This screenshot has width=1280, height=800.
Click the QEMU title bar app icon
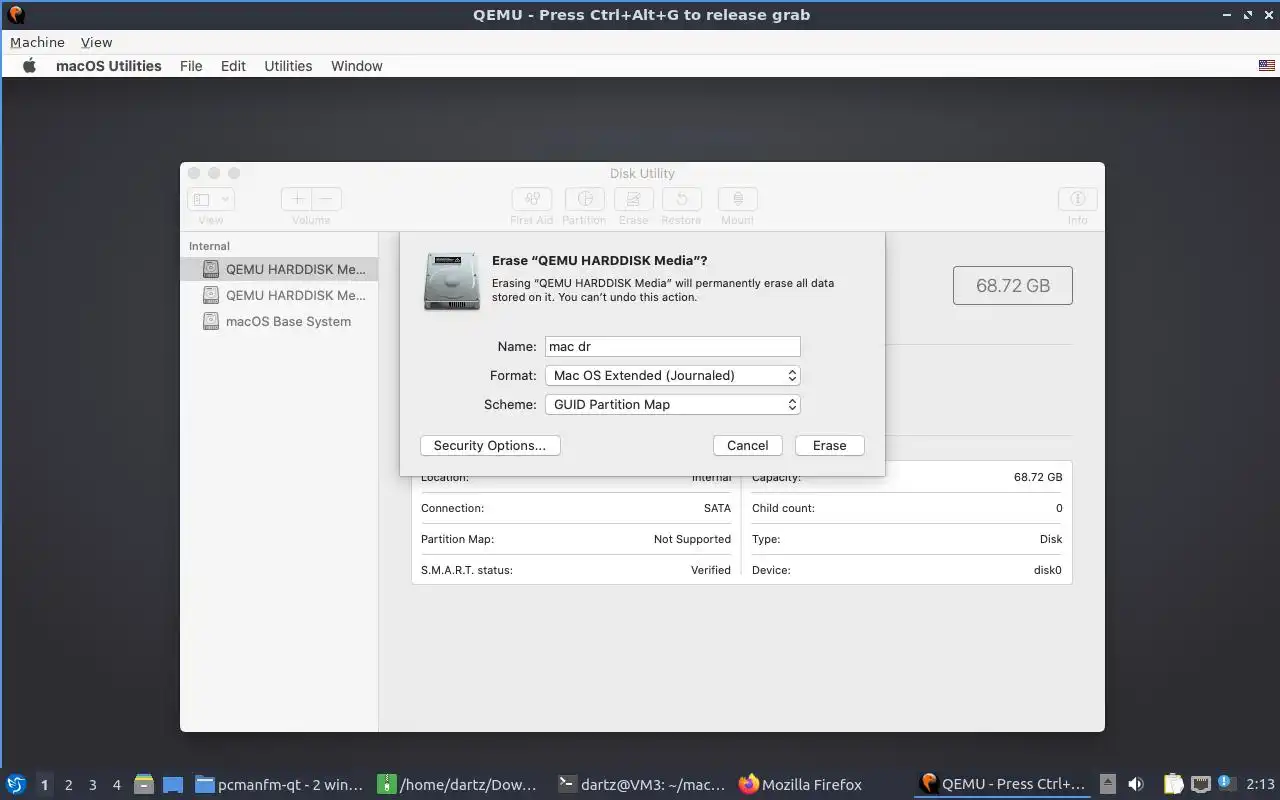[15, 15]
